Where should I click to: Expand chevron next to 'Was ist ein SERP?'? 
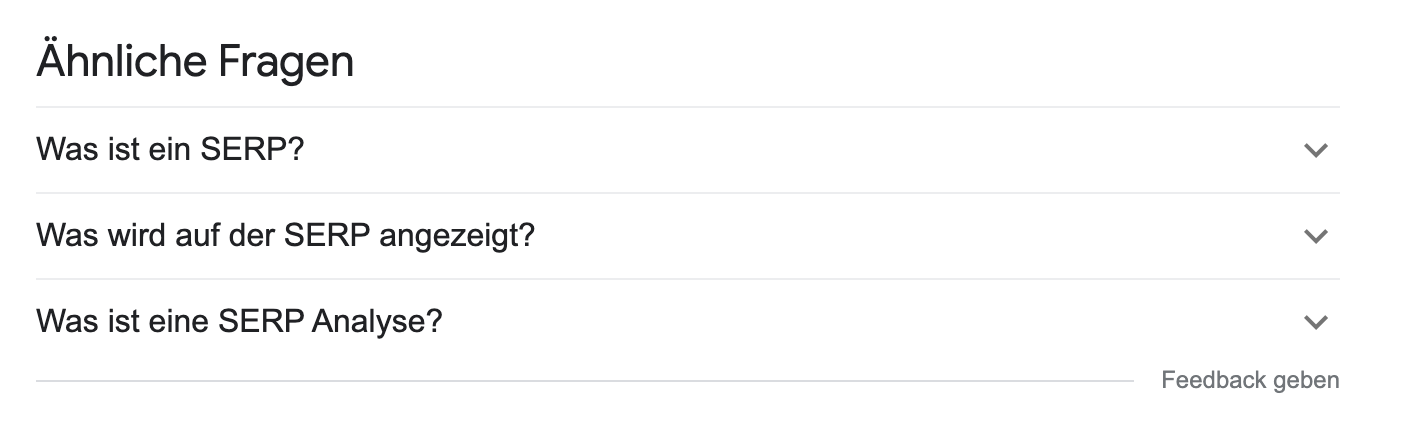pos(1315,151)
